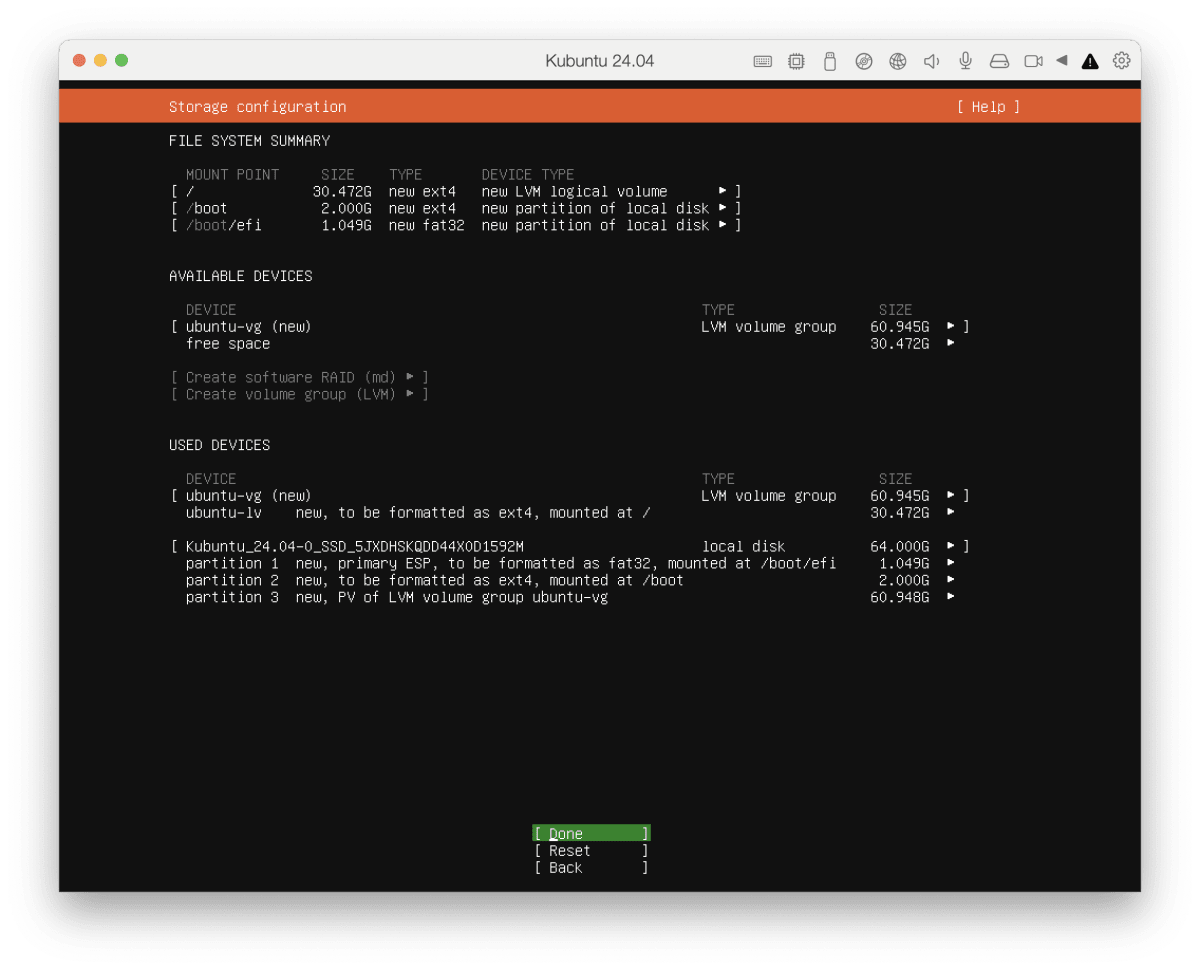Expand the /boot/efi mount row arrow
This screenshot has height=970, width=1200.
[x=723, y=225]
